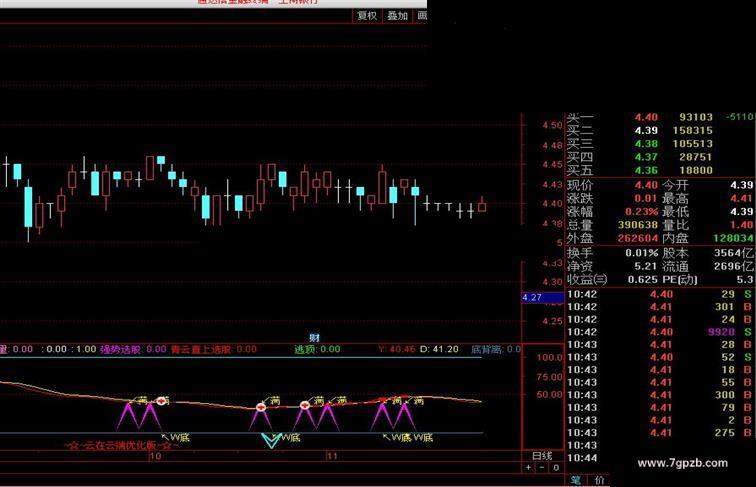The width and height of the screenshot is (756, 487).
Task: Click the 财 marker below the chart
Action: pyautogui.click(x=314, y=338)
